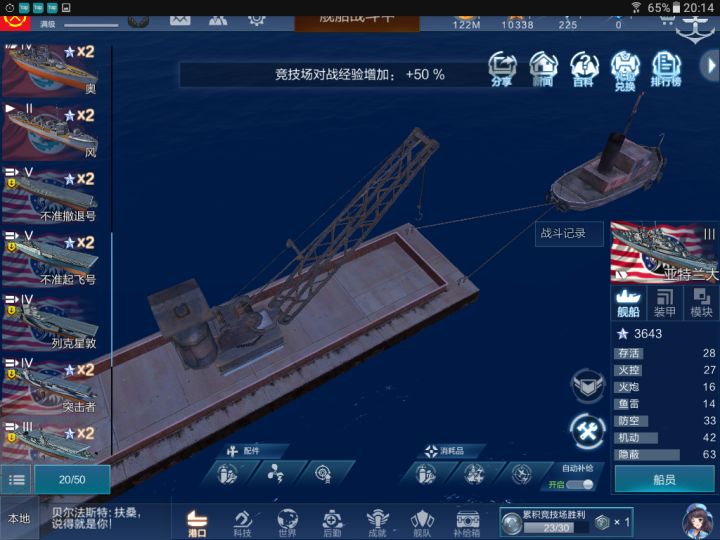Open the 世界 world tab
The height and width of the screenshot is (540, 720).
pos(287,523)
